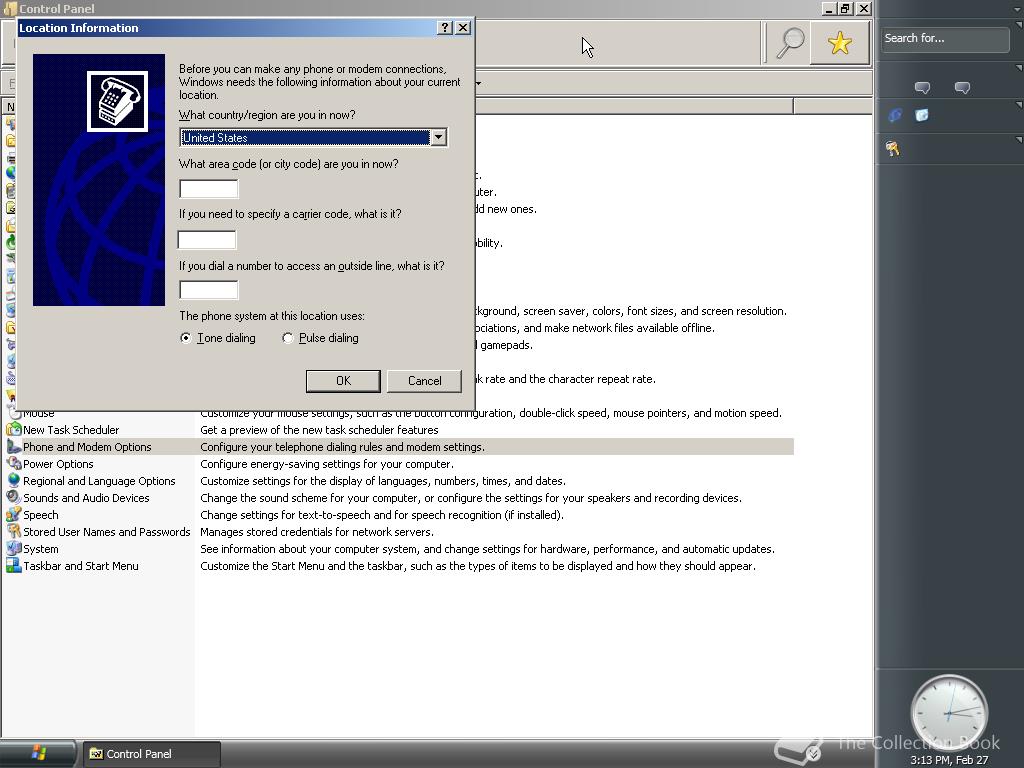Close the Location Information dialog
This screenshot has width=1024, height=768.
coord(463,27)
